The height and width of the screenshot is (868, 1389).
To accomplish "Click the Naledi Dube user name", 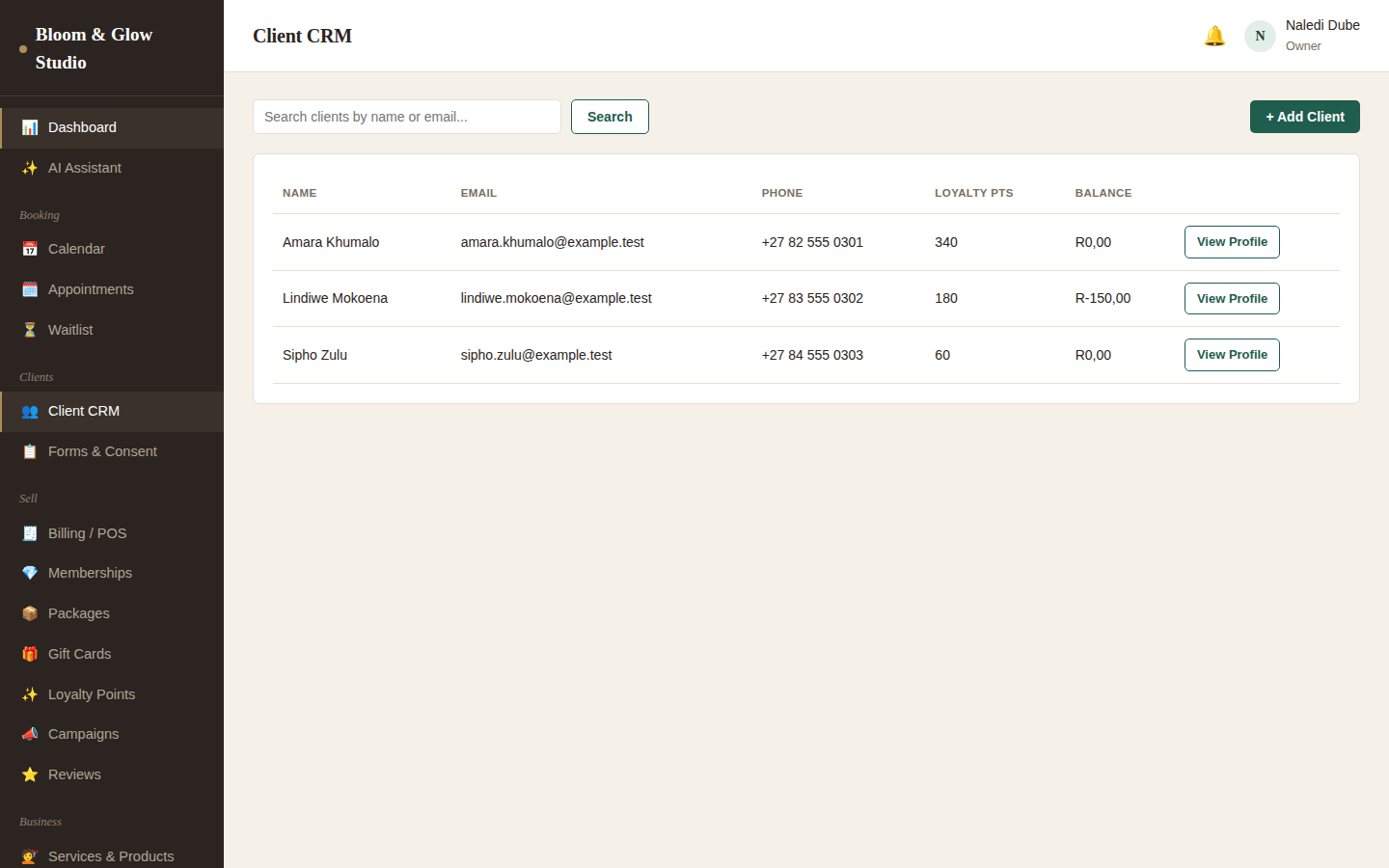I will click(x=1322, y=25).
